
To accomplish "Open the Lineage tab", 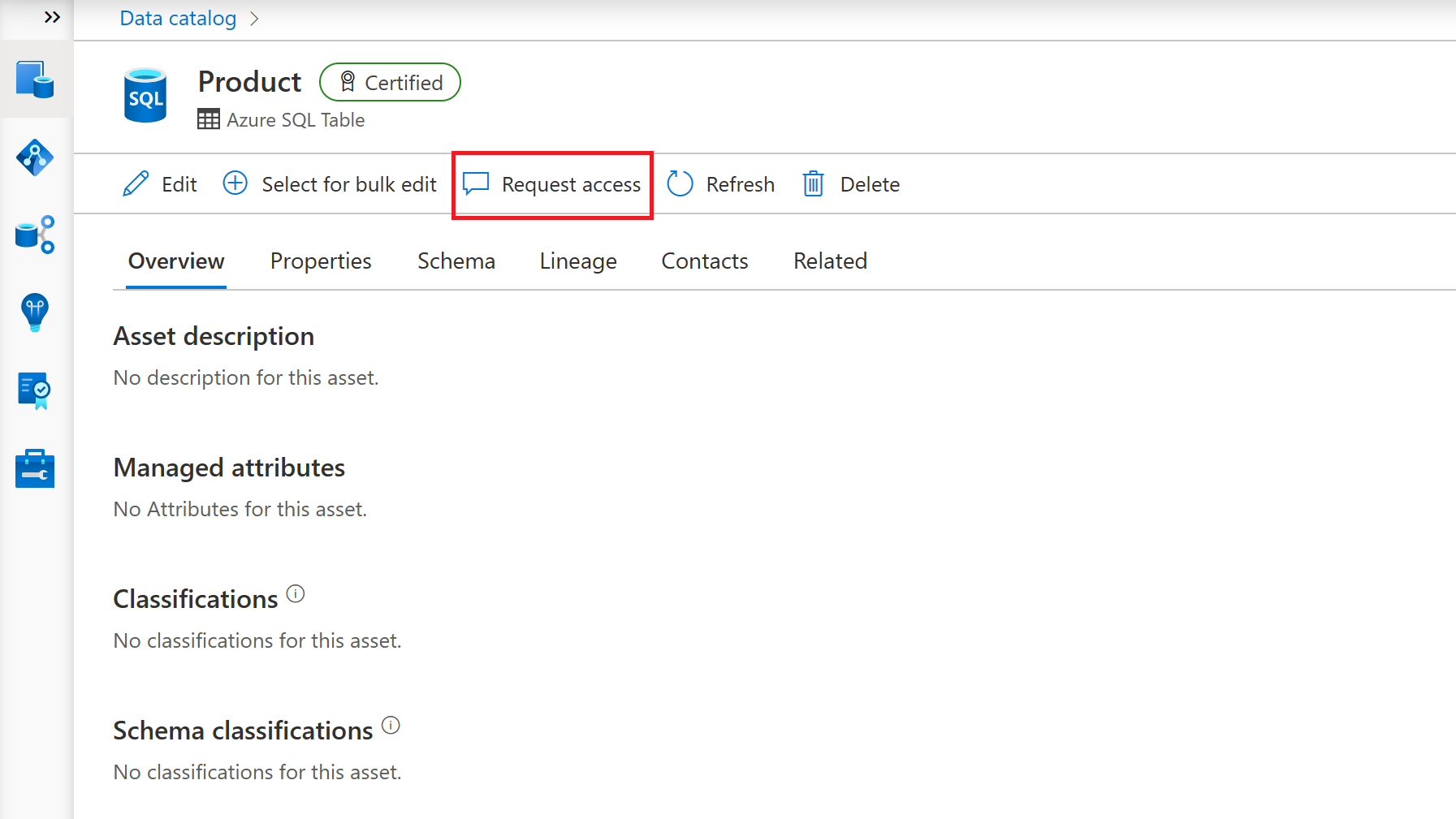I will [577, 261].
